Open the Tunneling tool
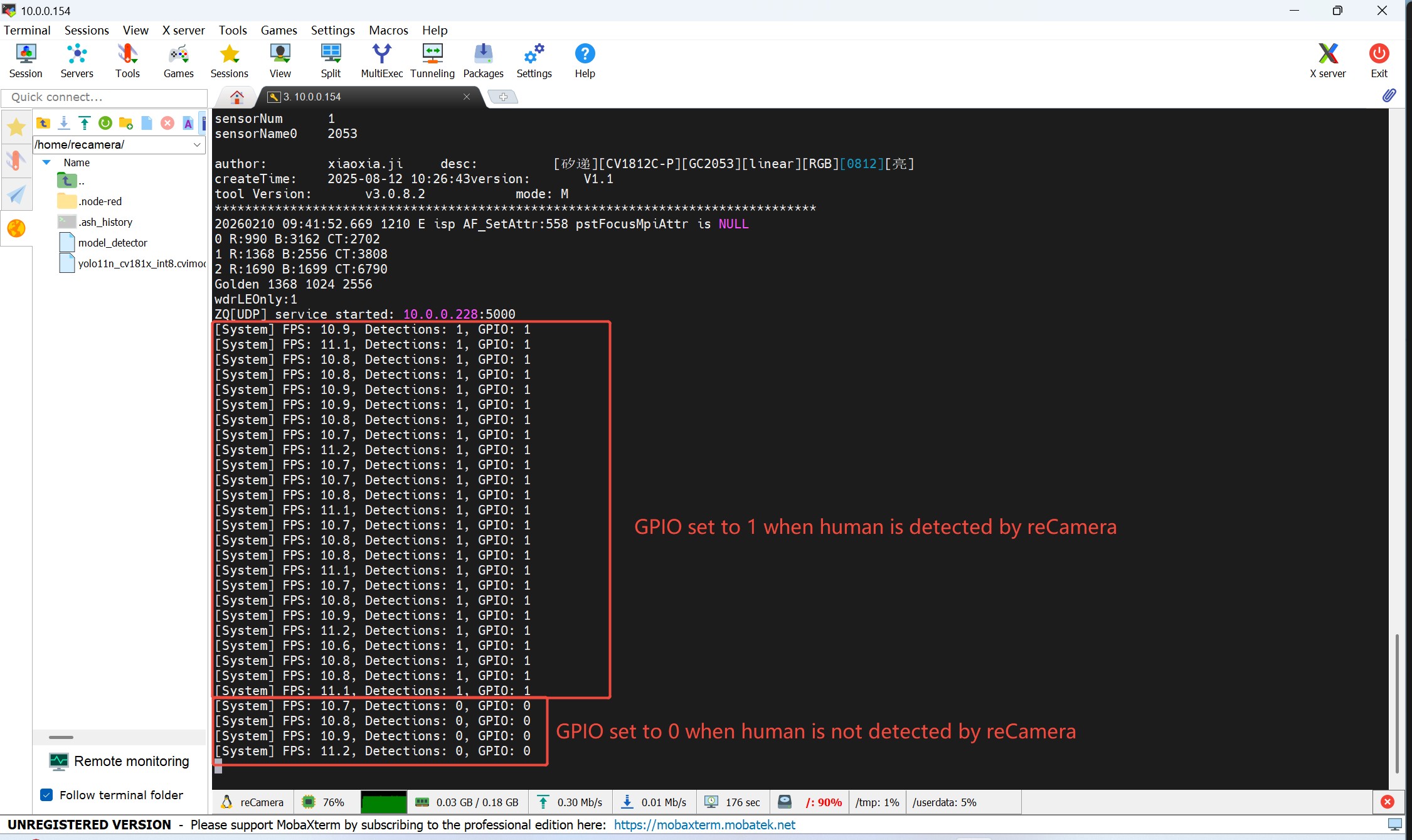The height and width of the screenshot is (840, 1412). [x=432, y=61]
